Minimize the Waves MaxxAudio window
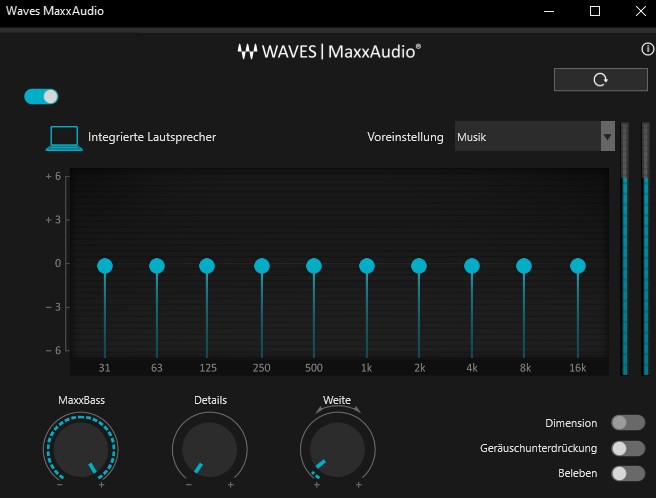656x498 pixels. tap(549, 11)
